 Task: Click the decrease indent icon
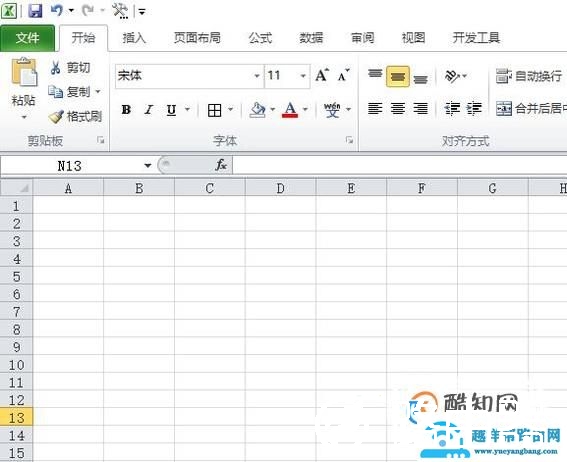452,108
